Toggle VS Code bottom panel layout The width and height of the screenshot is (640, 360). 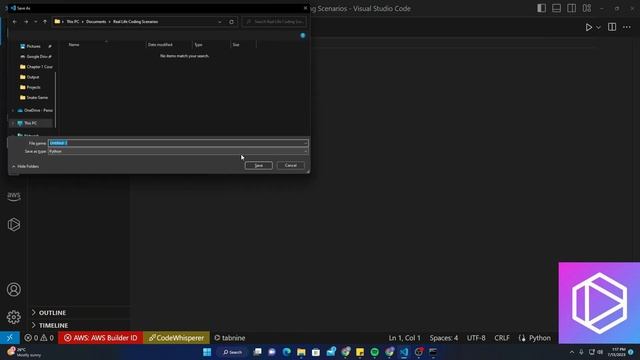pos(556,8)
